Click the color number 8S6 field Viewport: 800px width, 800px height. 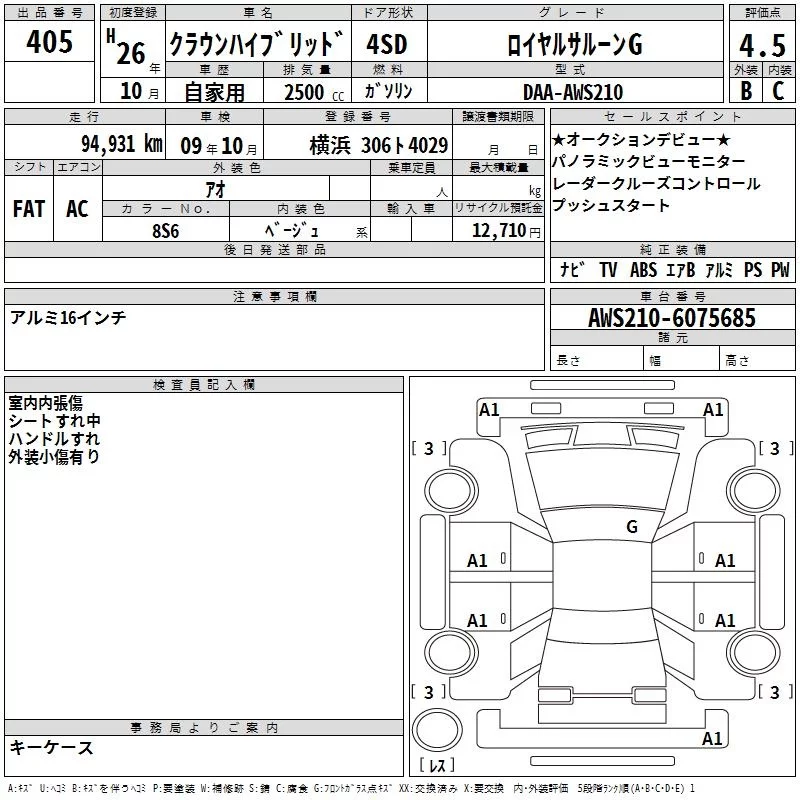(166, 230)
